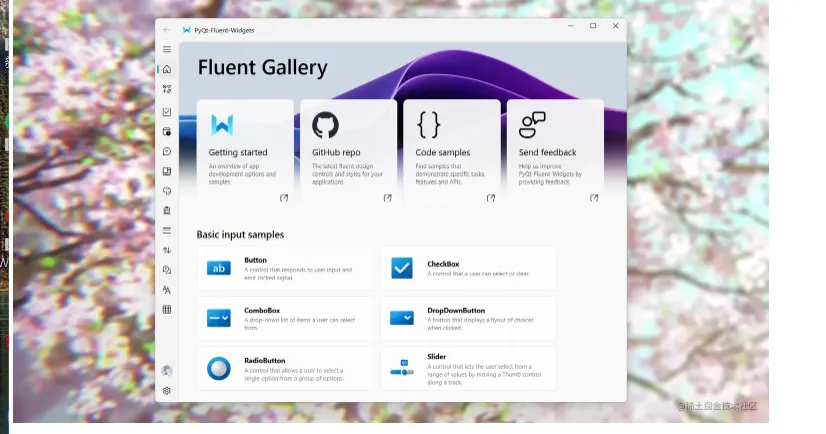
Task: Expand the navigation hamburger menu
Action: [167, 50]
